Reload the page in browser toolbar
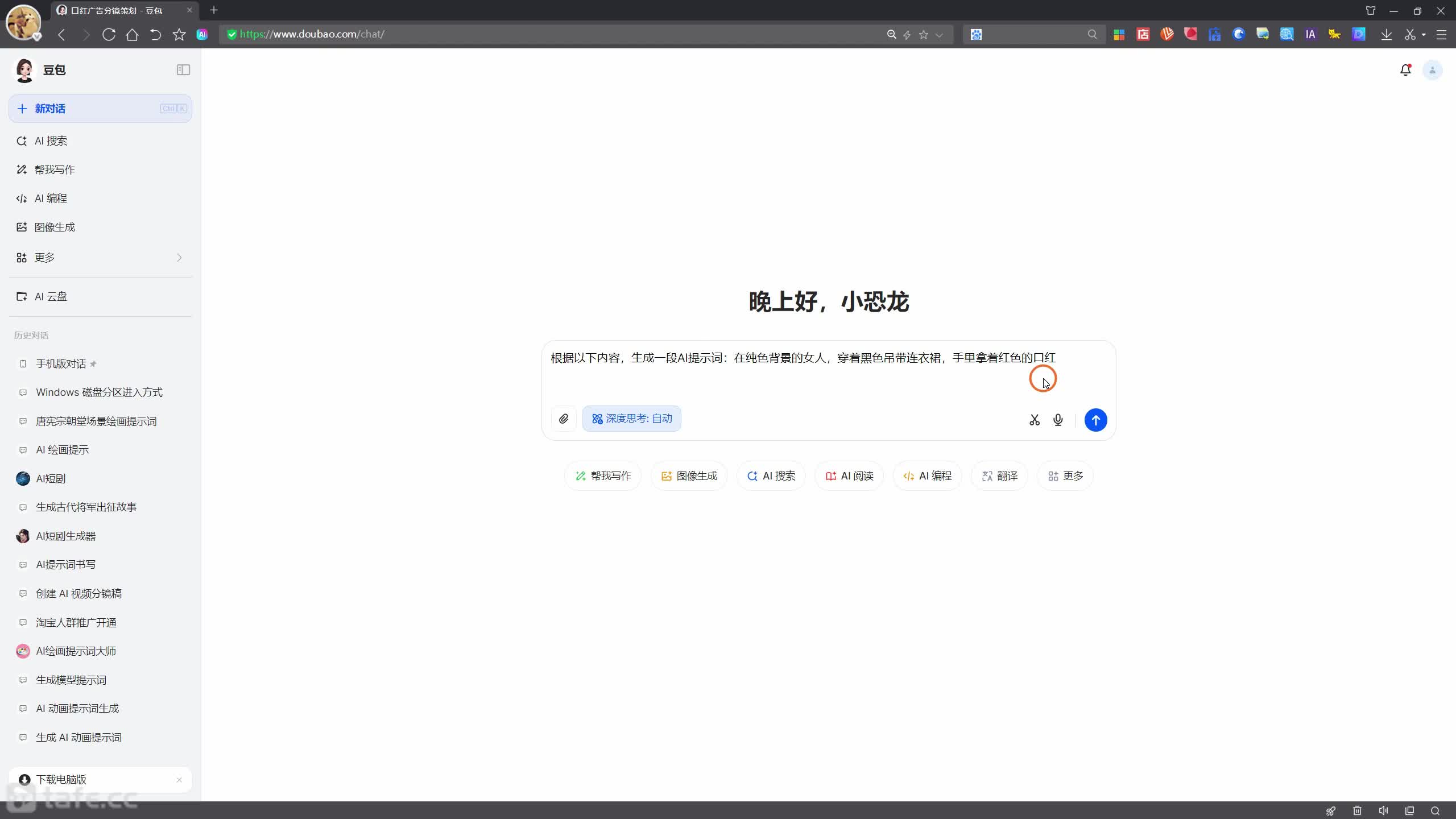 click(x=109, y=34)
